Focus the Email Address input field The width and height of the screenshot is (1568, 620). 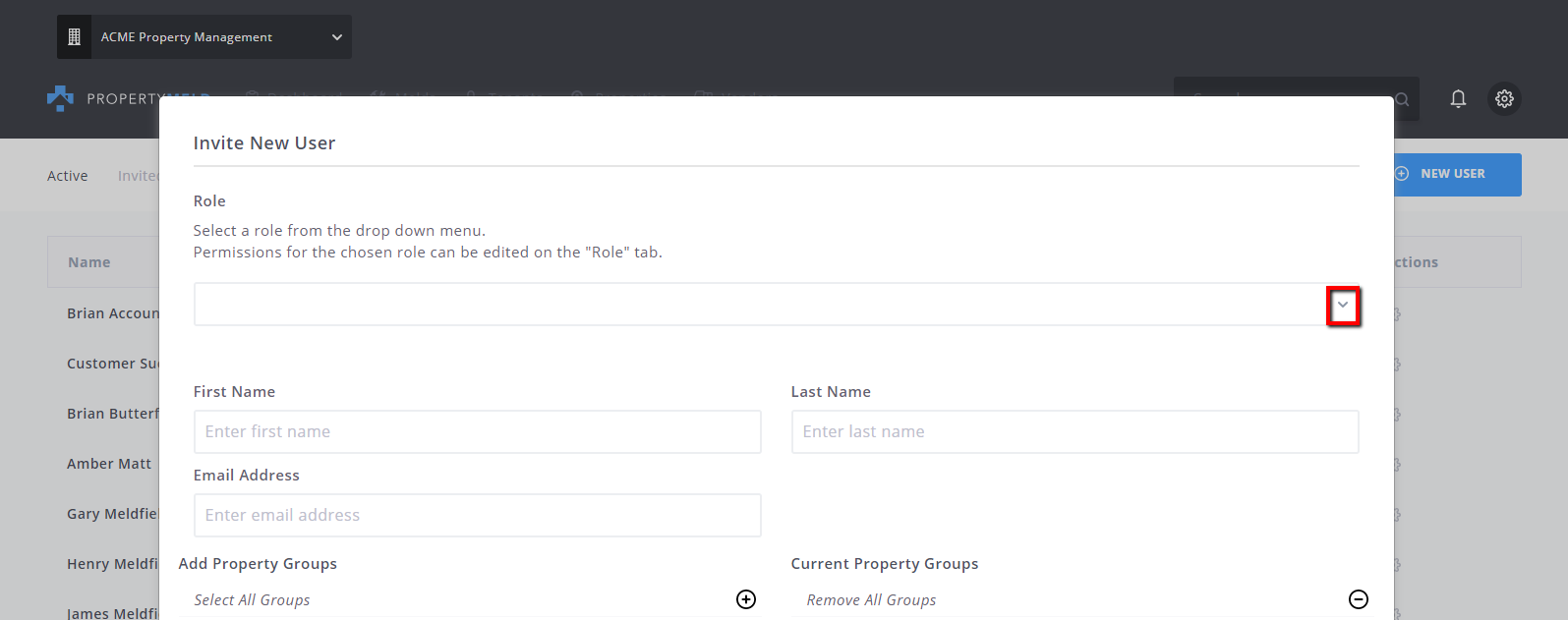[x=478, y=516]
